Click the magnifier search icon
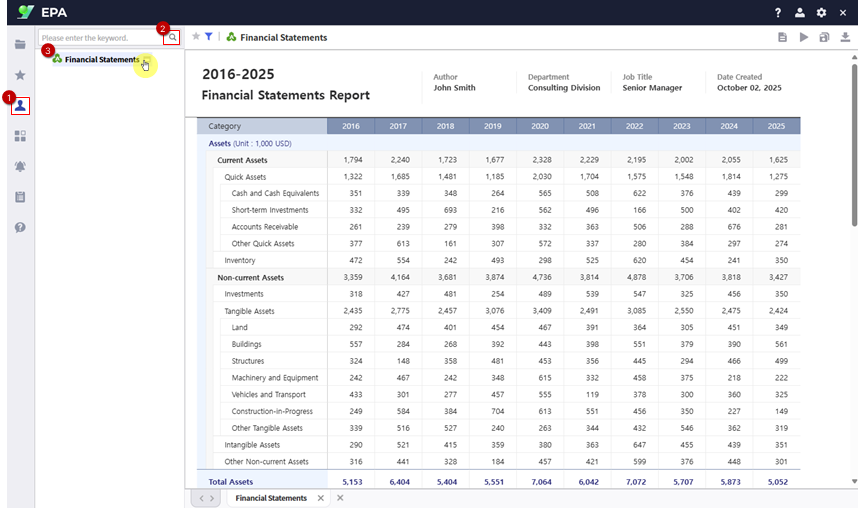The height and width of the screenshot is (508, 858). click(172, 37)
